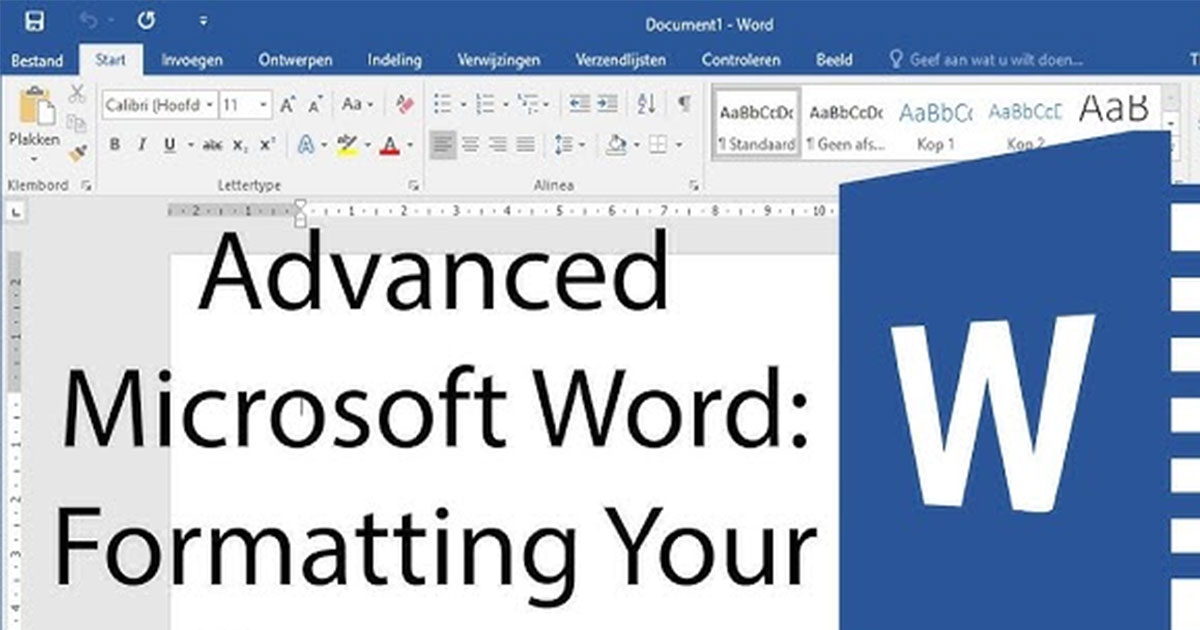Screen dimensions: 1200x630
Task: Justify the paragraph text
Action: pos(525,145)
